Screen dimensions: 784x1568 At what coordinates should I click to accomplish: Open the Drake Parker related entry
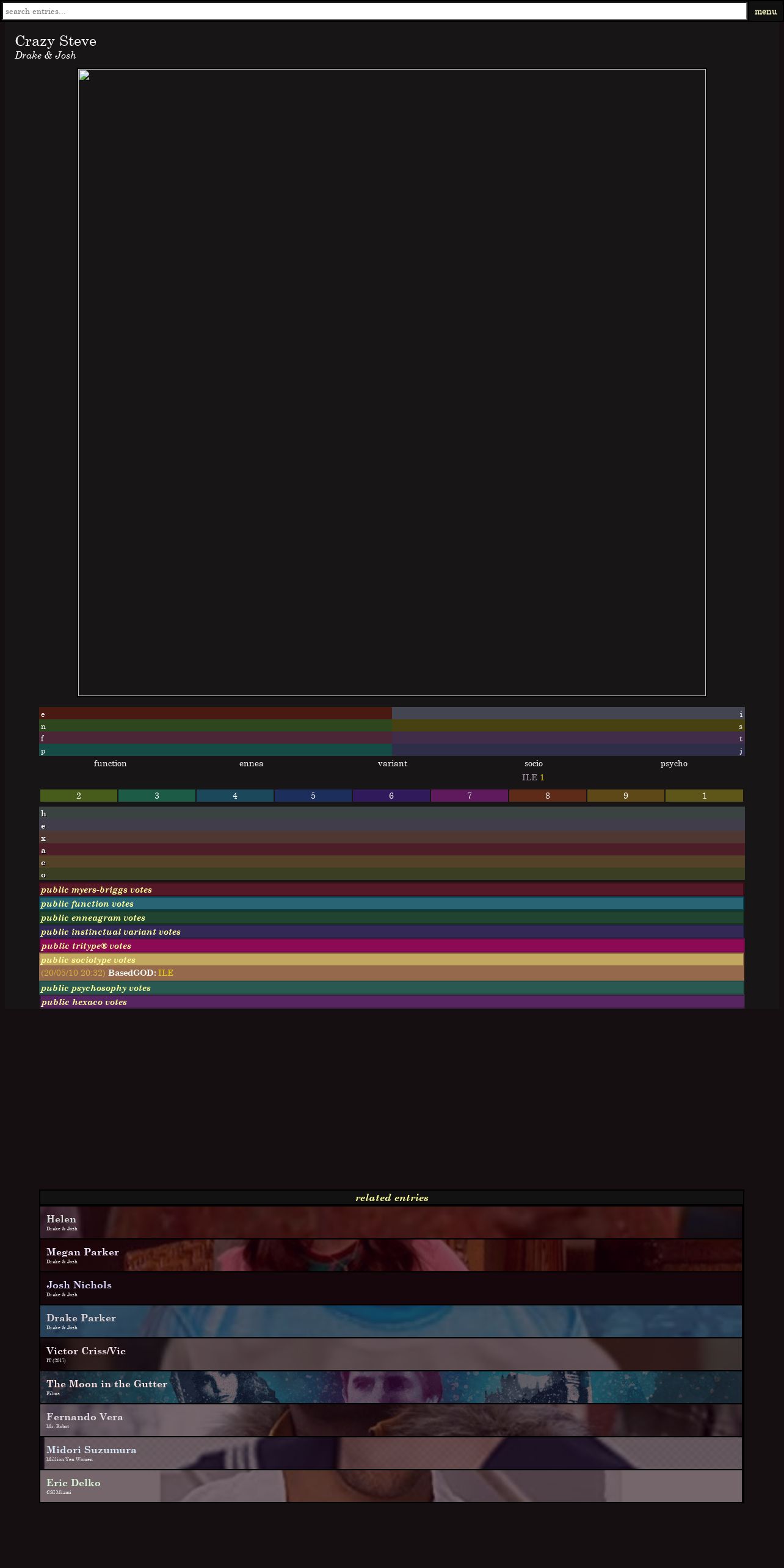(391, 1321)
